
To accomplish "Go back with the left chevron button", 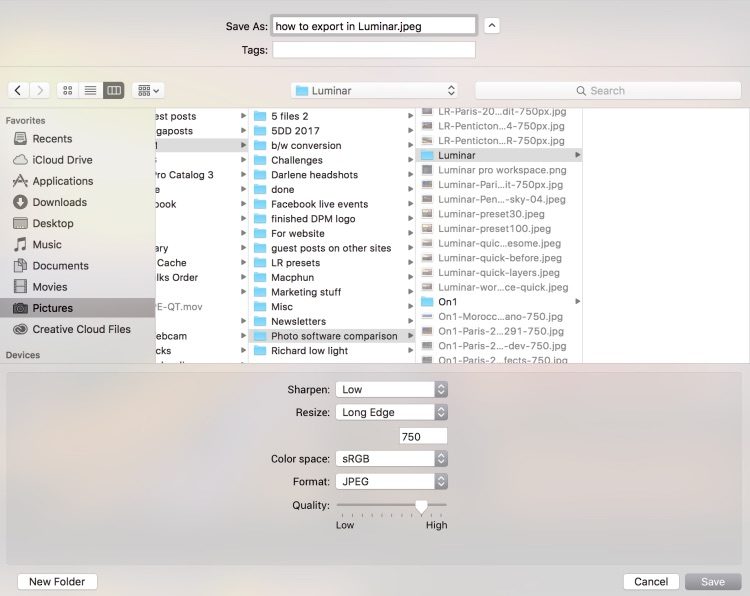I will click(x=18, y=90).
